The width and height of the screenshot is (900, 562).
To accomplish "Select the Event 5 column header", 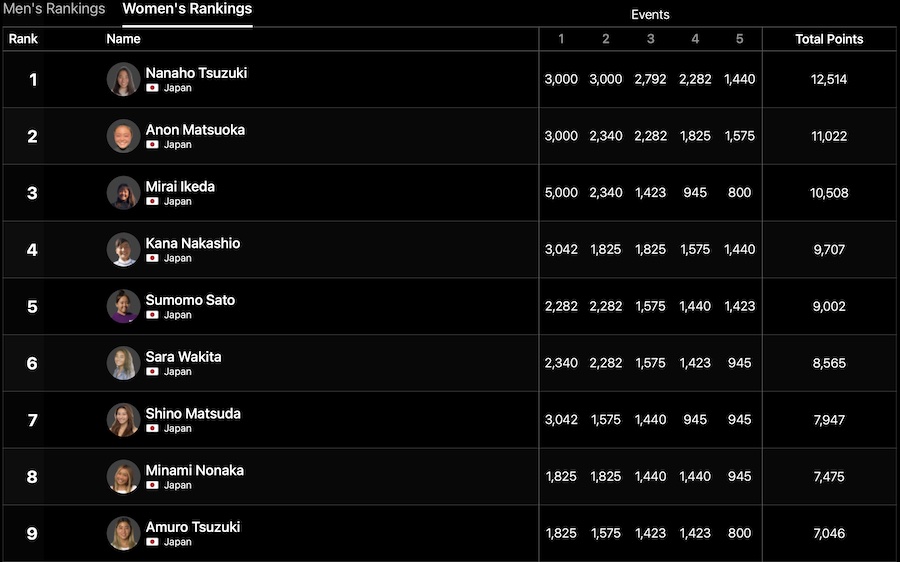I will (739, 40).
